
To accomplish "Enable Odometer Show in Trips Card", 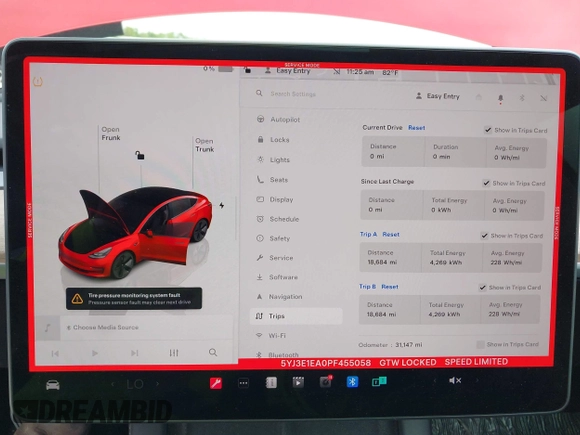I will click(x=480, y=344).
